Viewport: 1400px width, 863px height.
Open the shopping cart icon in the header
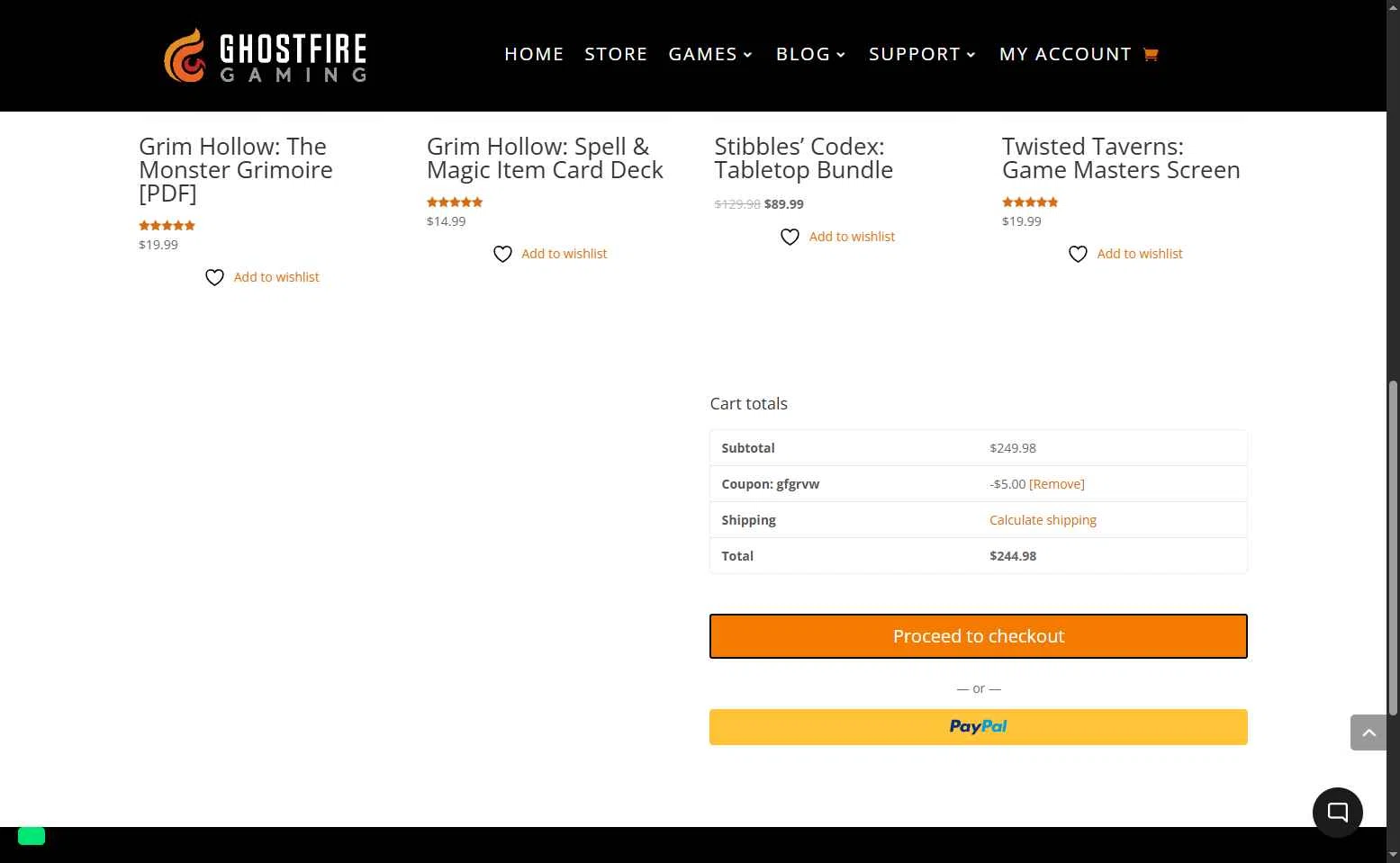click(1150, 54)
